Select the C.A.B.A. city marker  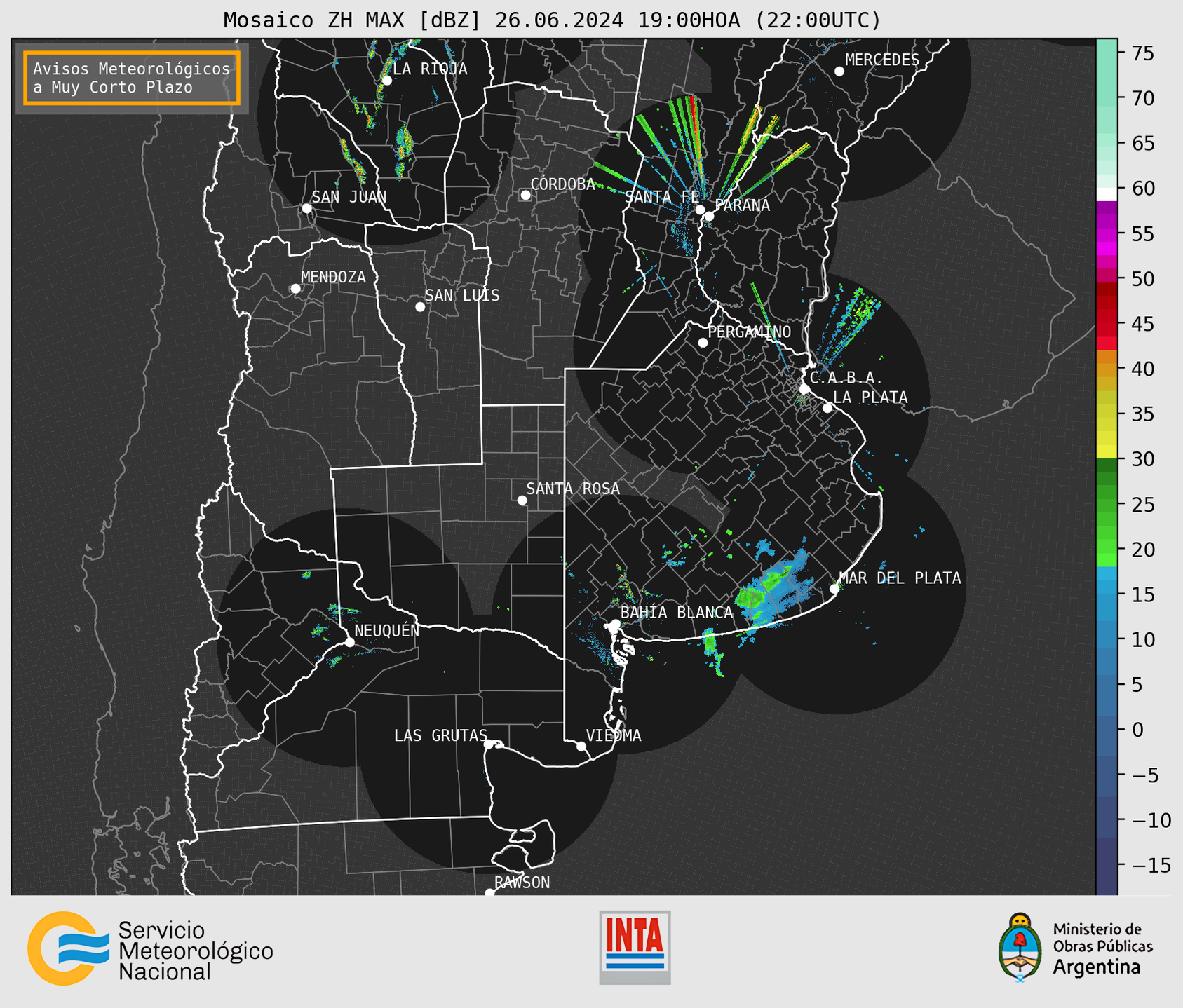[804, 389]
